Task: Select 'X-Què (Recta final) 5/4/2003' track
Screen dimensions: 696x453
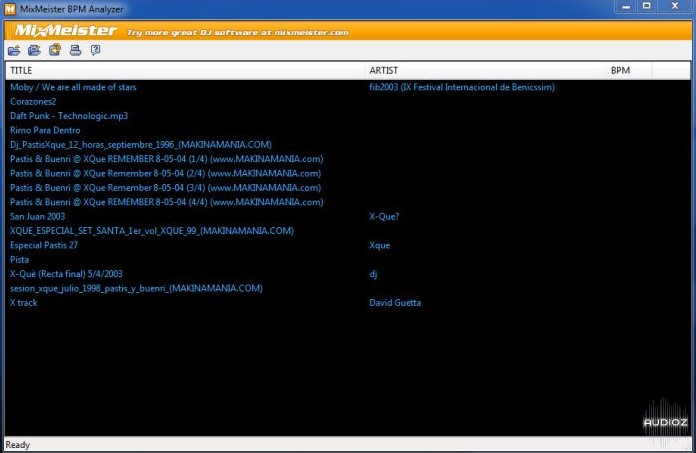Action: [x=66, y=274]
